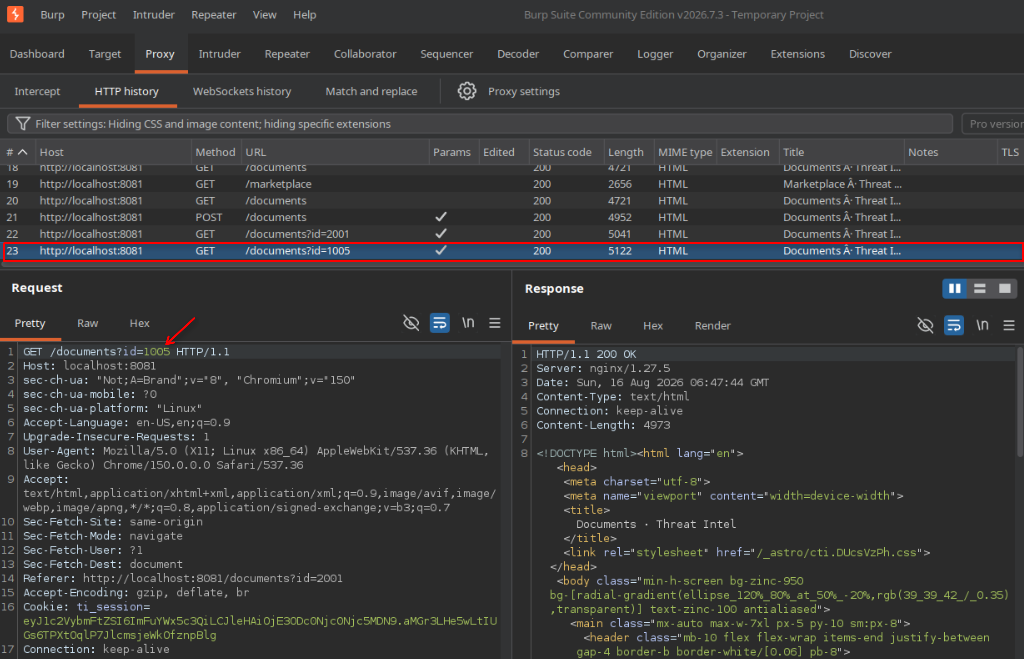The width and height of the screenshot is (1024, 659).
Task: Sort by MIME type column header
Action: pyautogui.click(x=685, y=152)
